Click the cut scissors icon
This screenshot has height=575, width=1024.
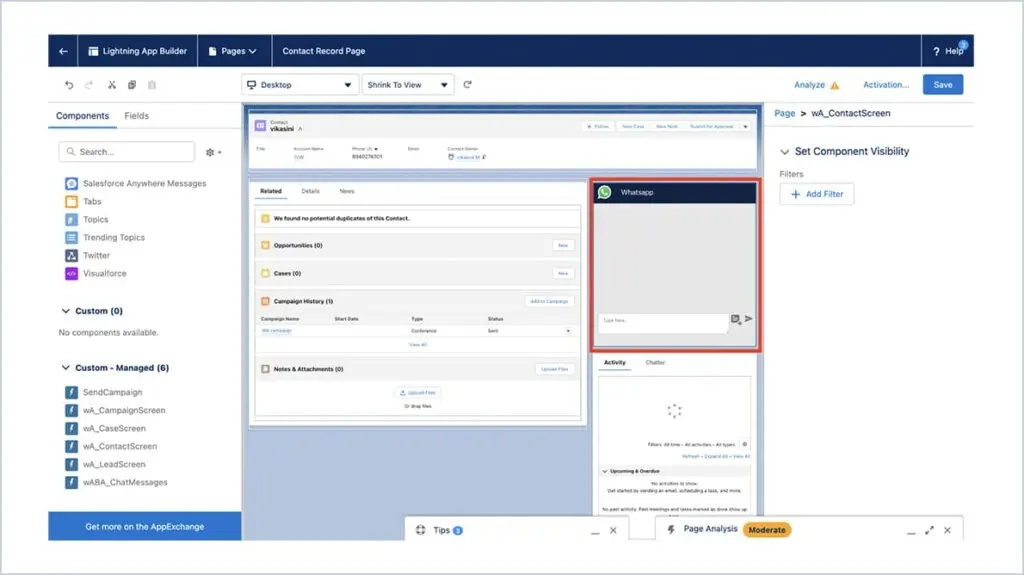tap(112, 85)
